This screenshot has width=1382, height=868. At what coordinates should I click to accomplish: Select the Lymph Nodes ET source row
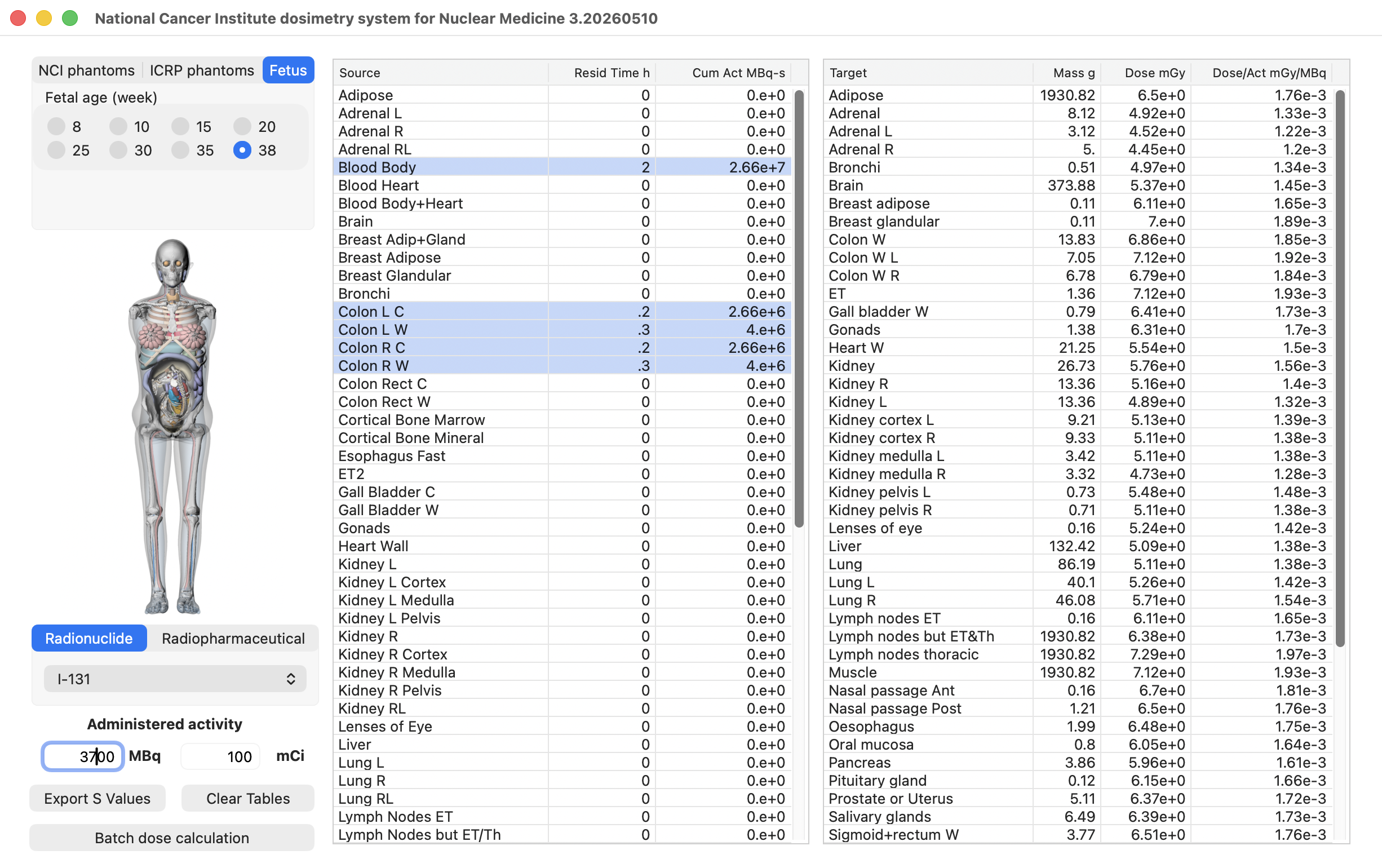(x=562, y=817)
